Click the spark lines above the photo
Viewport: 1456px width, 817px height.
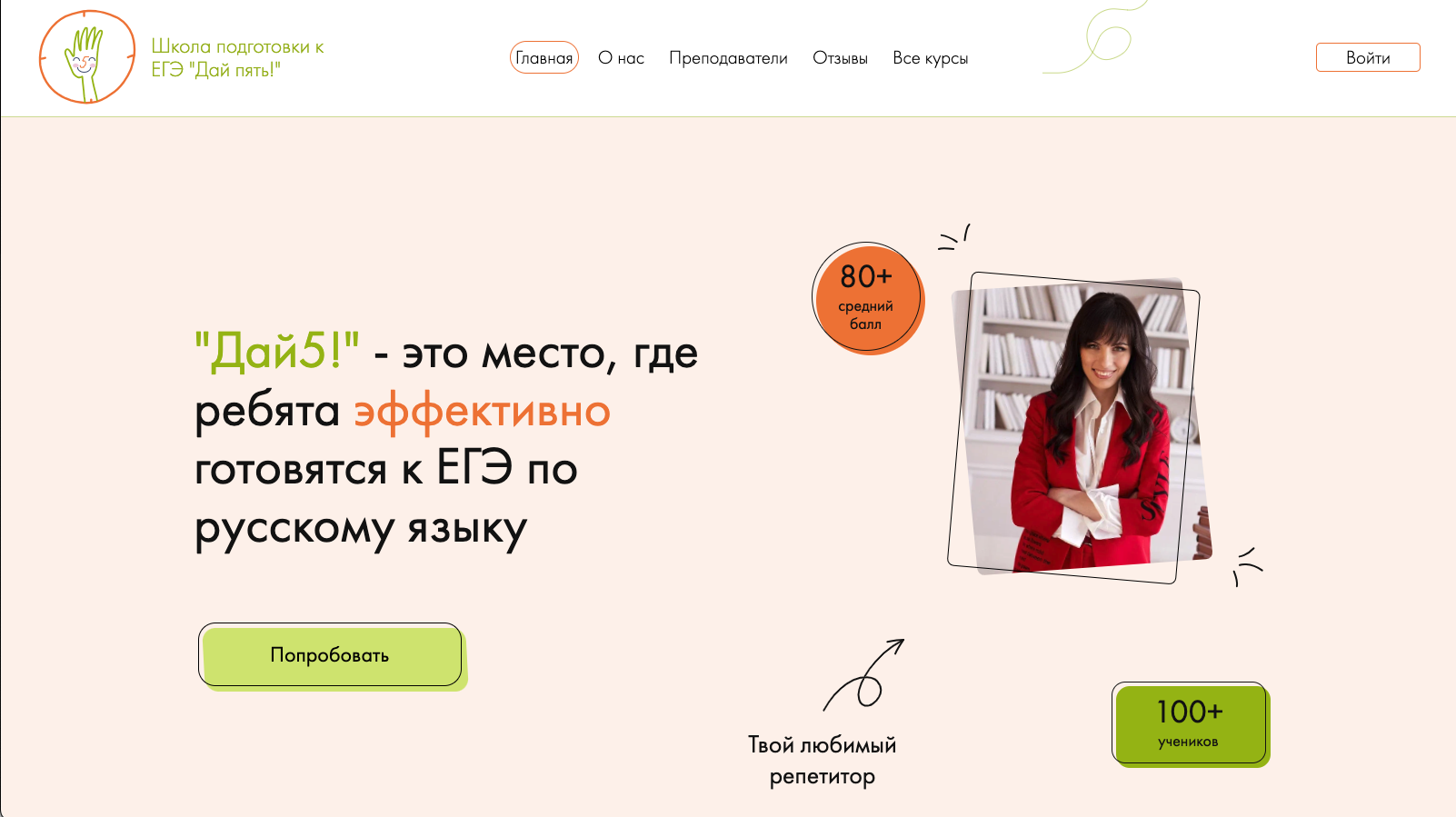tap(954, 237)
